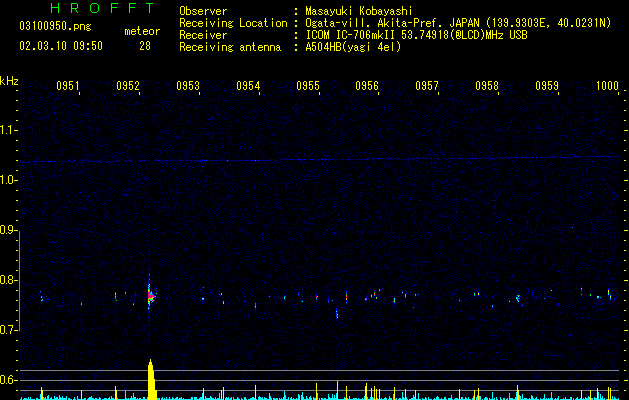This screenshot has width=629, height=400.
Task: Click the Receiver label
Action: (x=203, y=35)
